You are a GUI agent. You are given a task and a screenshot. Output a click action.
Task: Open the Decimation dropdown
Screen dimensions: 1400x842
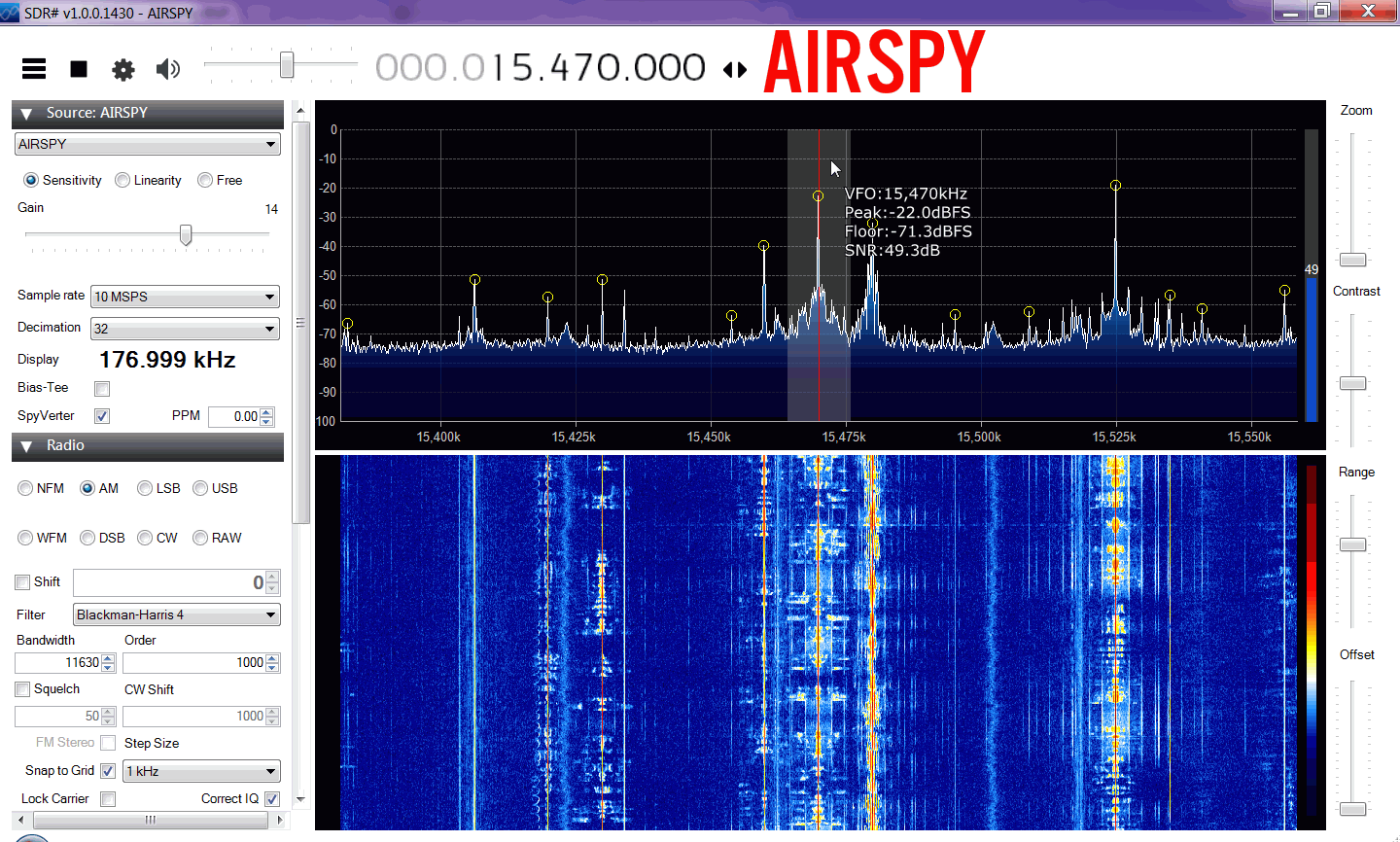pyautogui.click(x=270, y=330)
